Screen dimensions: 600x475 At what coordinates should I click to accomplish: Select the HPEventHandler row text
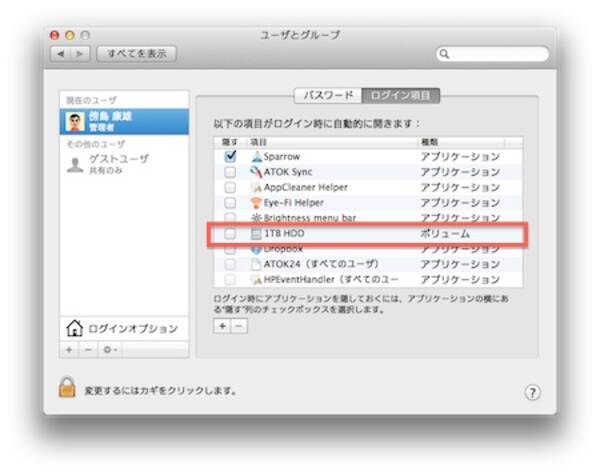tap(331, 280)
